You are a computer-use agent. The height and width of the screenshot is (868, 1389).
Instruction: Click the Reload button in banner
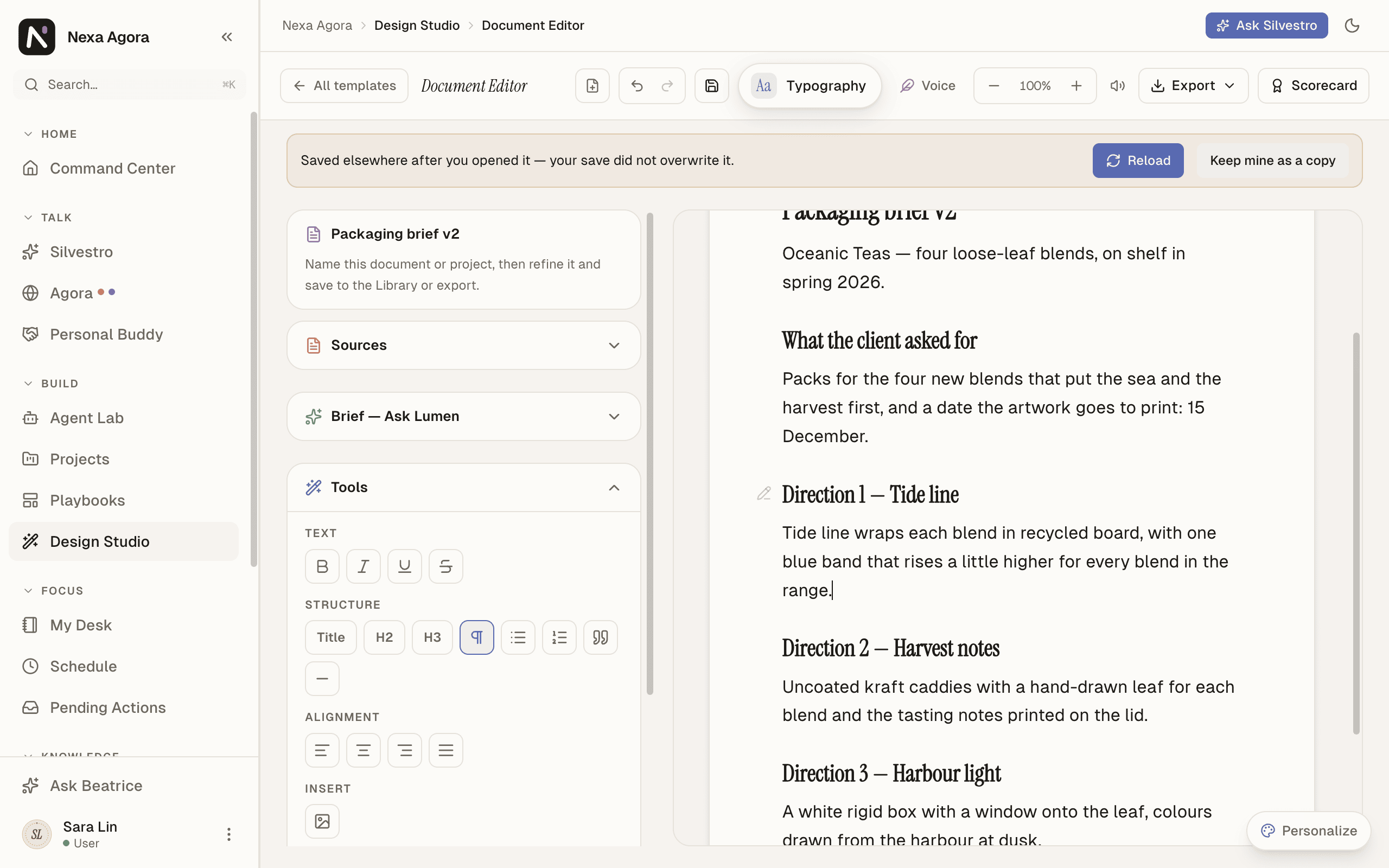(1138, 160)
